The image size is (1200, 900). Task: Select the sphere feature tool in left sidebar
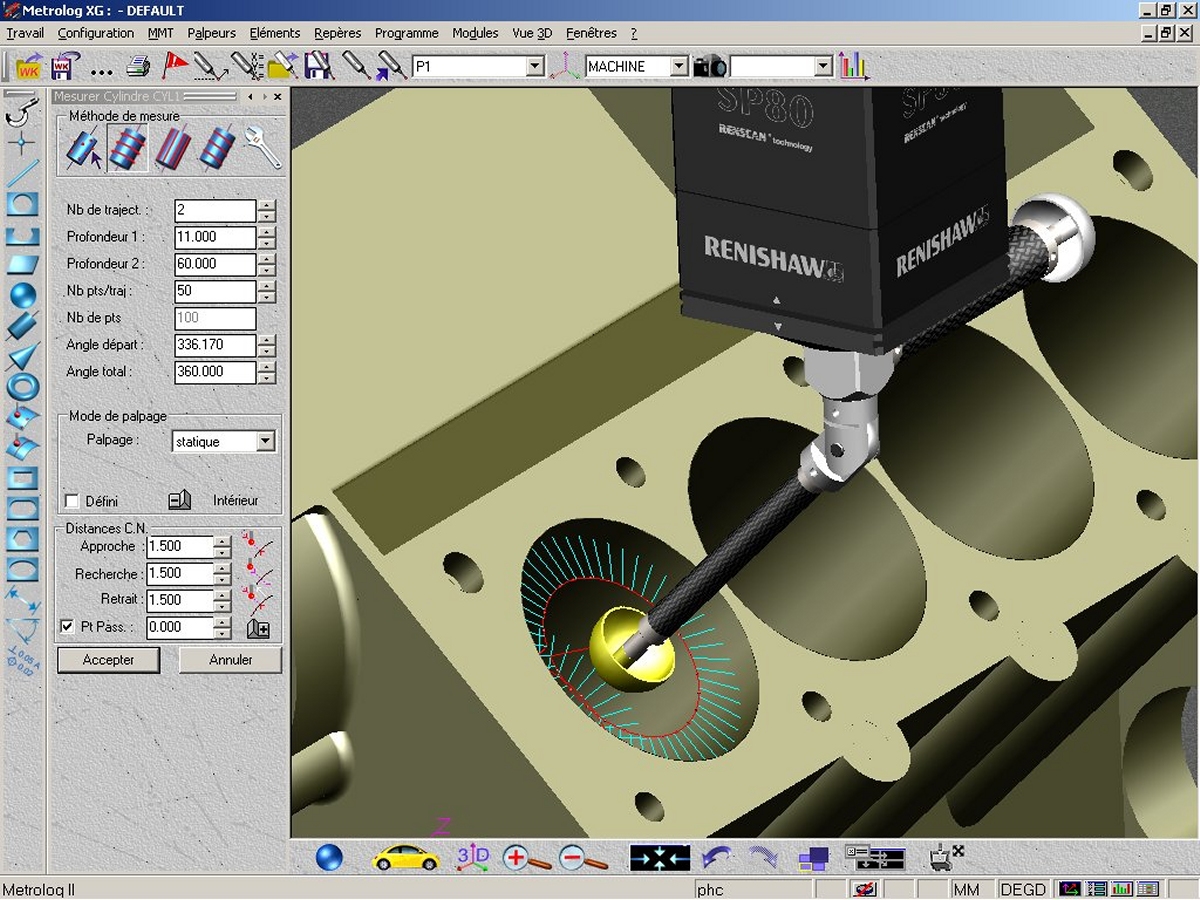(22, 295)
